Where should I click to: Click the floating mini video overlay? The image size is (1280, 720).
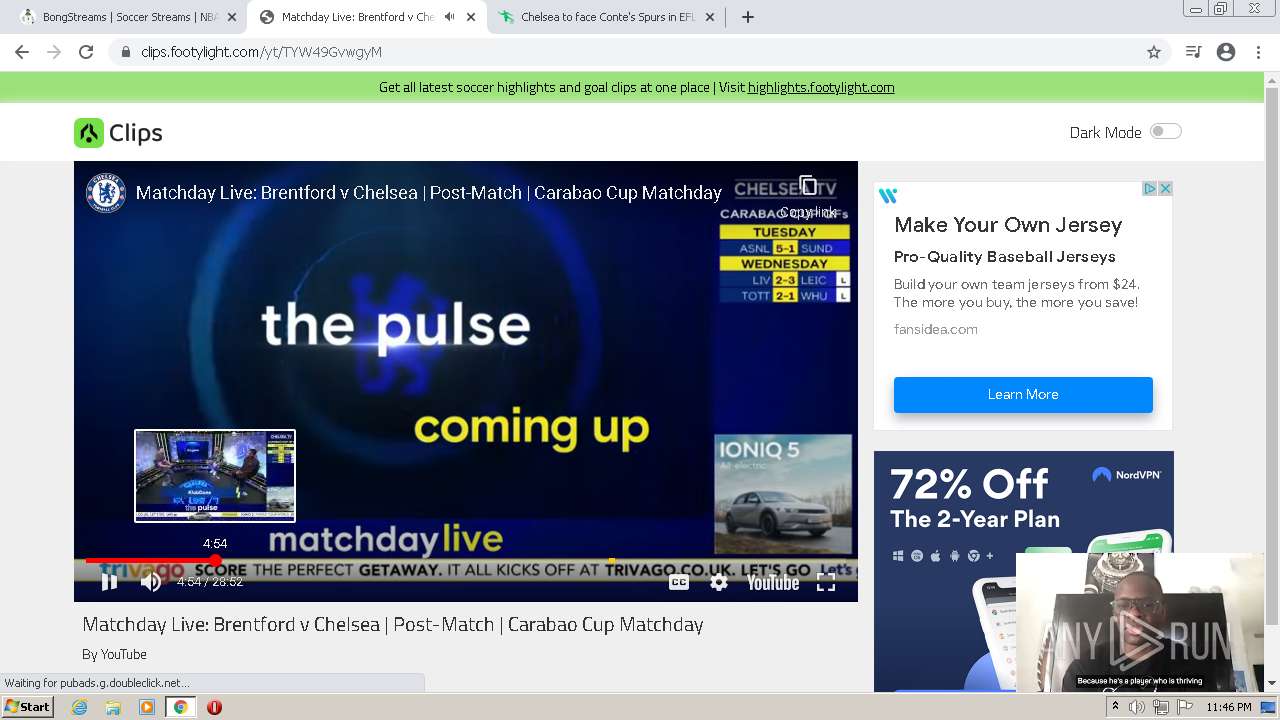tap(1139, 622)
